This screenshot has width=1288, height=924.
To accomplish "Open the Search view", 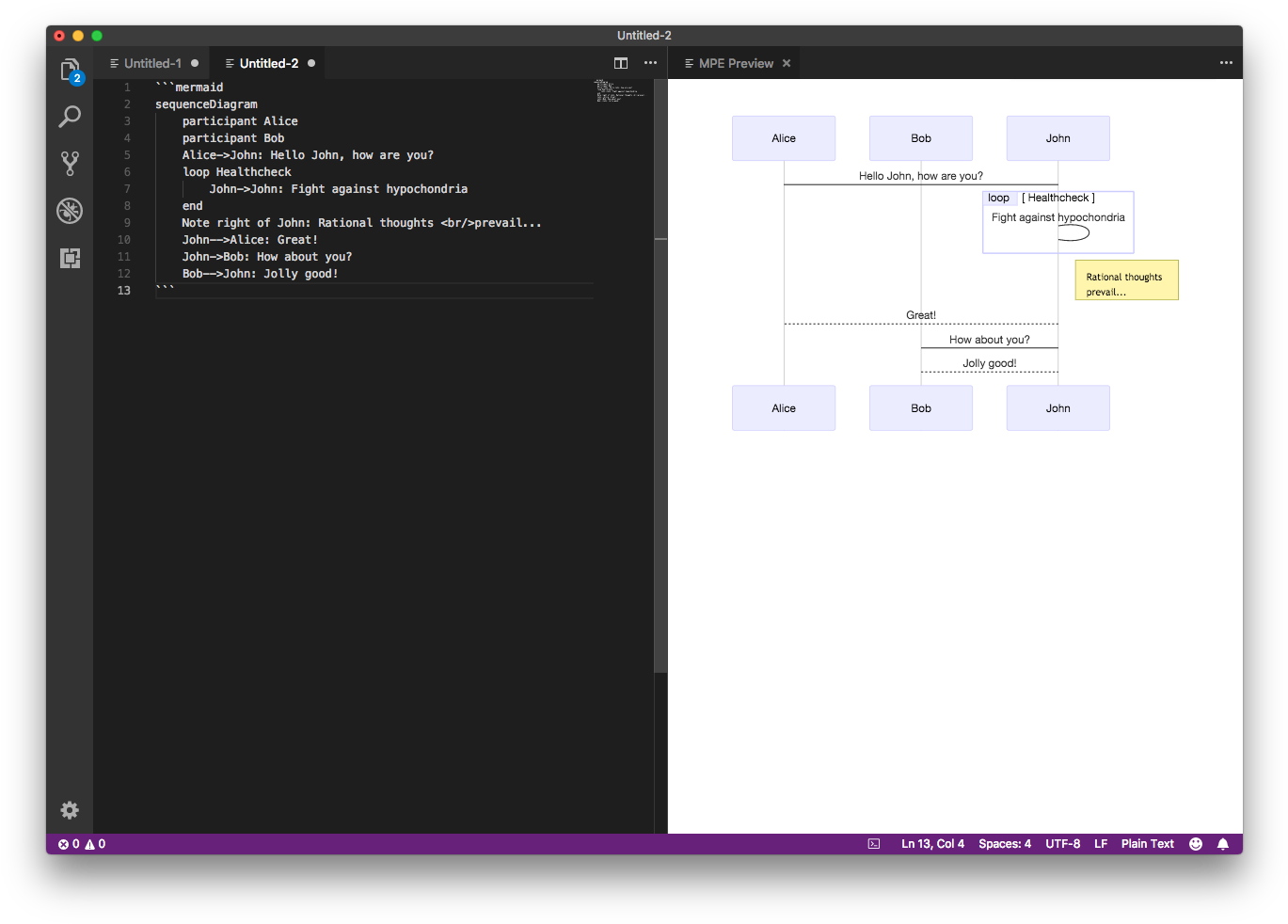I will 70,116.
